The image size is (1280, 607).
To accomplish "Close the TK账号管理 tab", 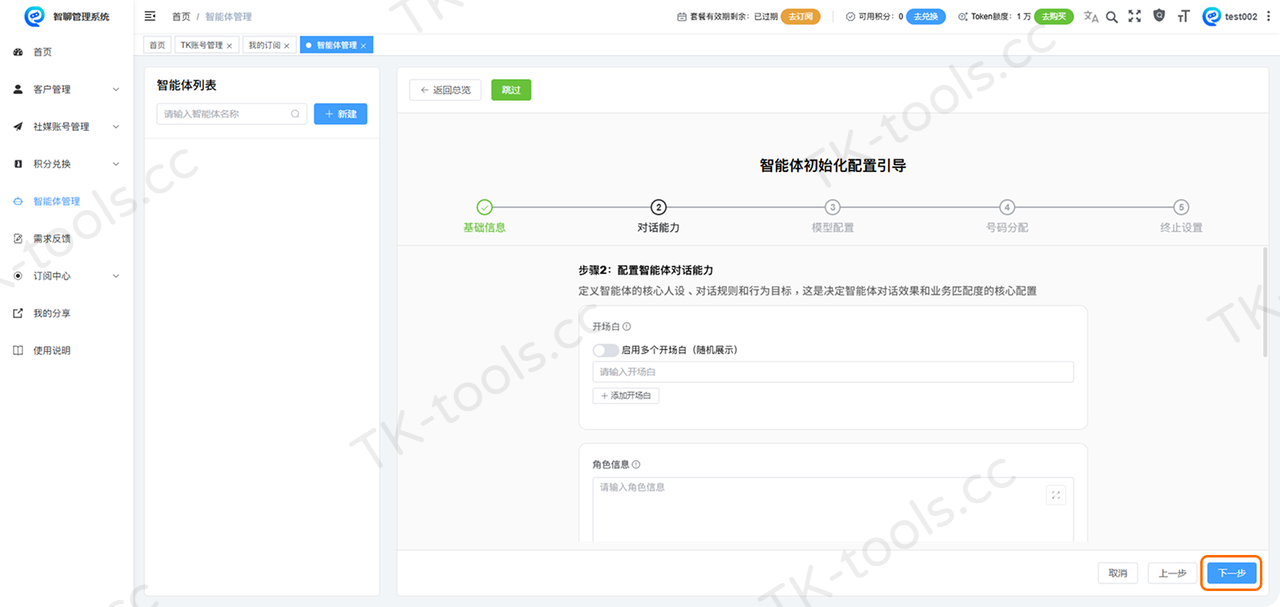I will [x=229, y=46].
